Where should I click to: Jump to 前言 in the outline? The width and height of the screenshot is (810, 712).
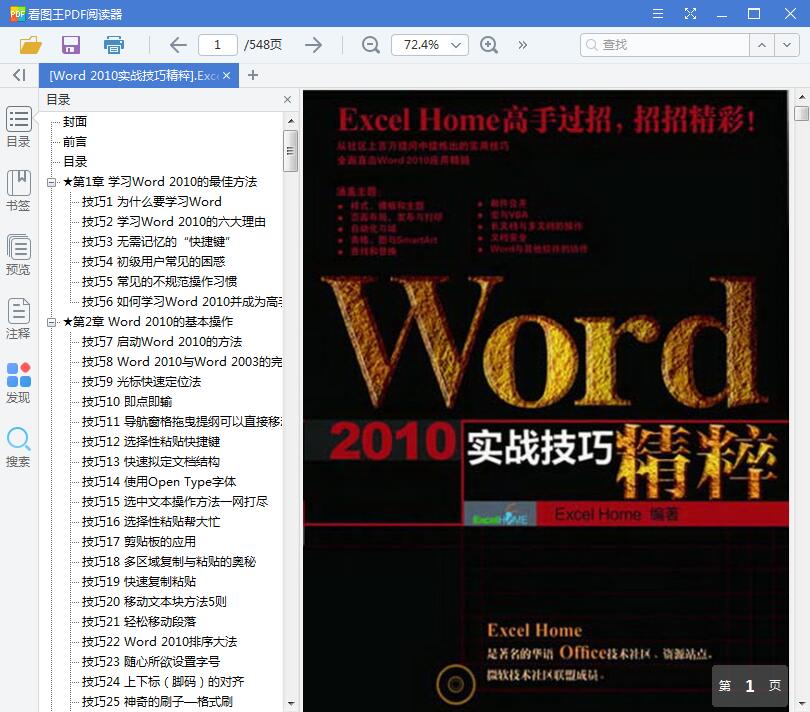coord(75,142)
